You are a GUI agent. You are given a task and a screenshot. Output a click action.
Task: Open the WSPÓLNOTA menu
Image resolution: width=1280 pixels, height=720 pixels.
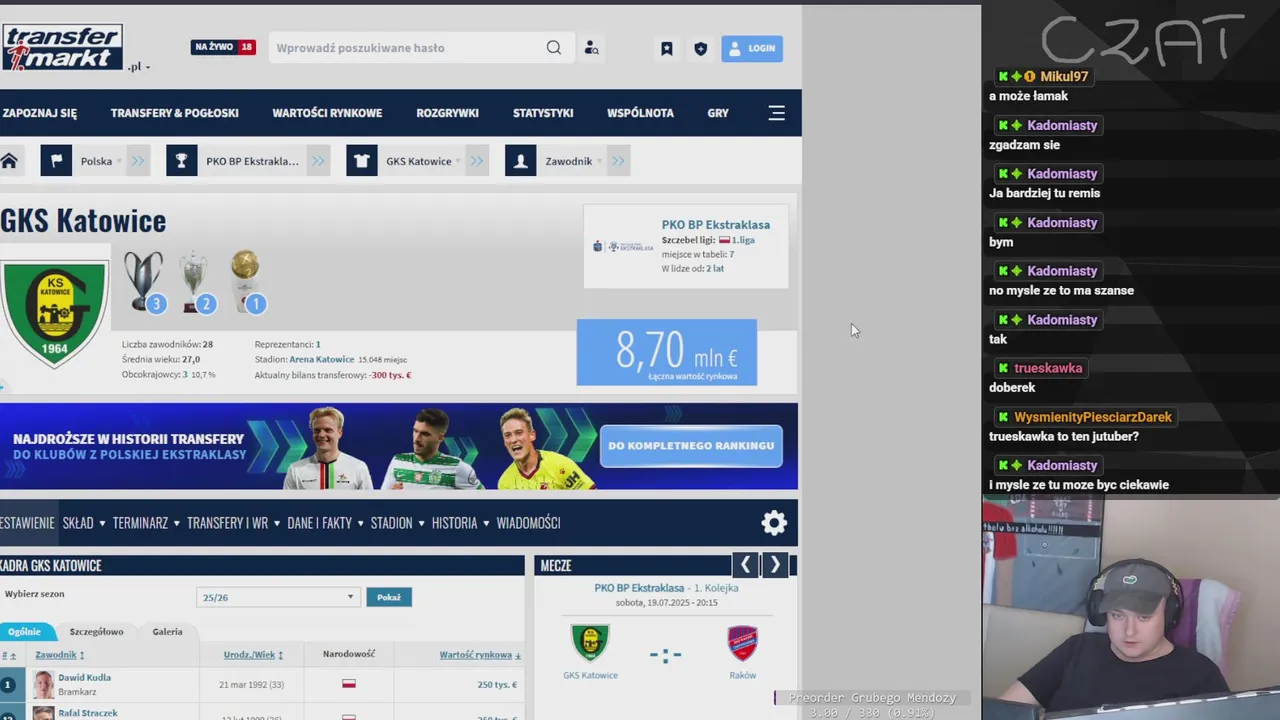(x=640, y=113)
